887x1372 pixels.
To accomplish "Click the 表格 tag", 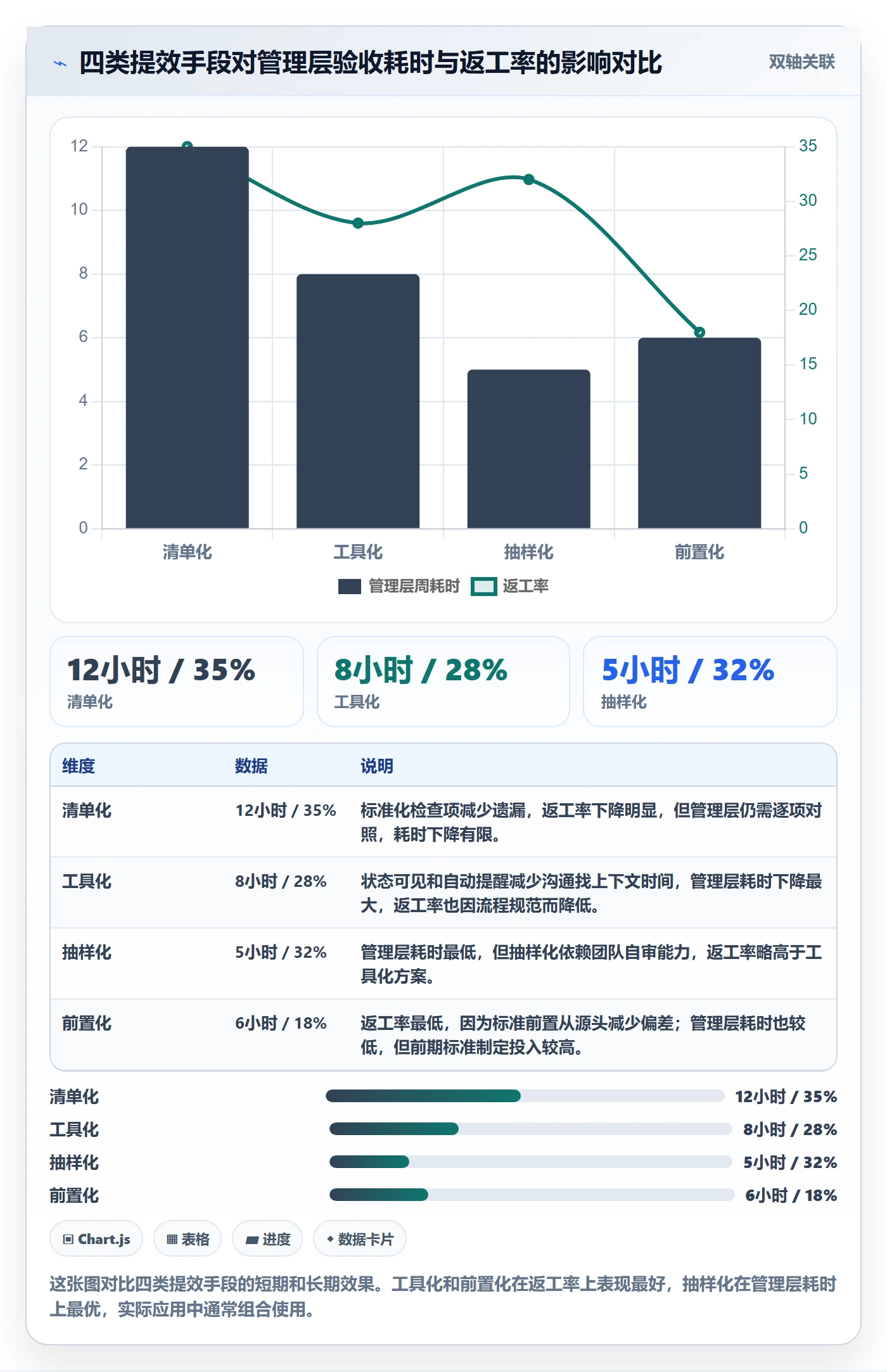I will click(188, 1239).
